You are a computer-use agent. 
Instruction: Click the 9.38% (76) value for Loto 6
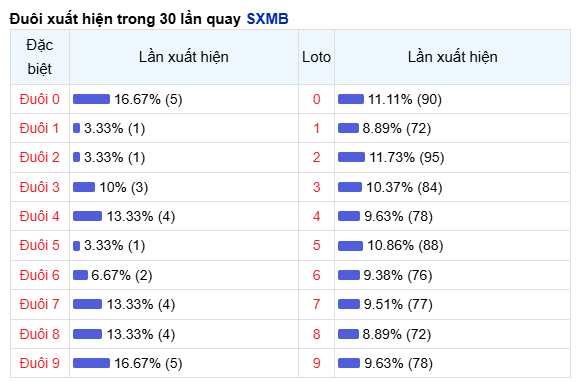pyautogui.click(x=398, y=275)
